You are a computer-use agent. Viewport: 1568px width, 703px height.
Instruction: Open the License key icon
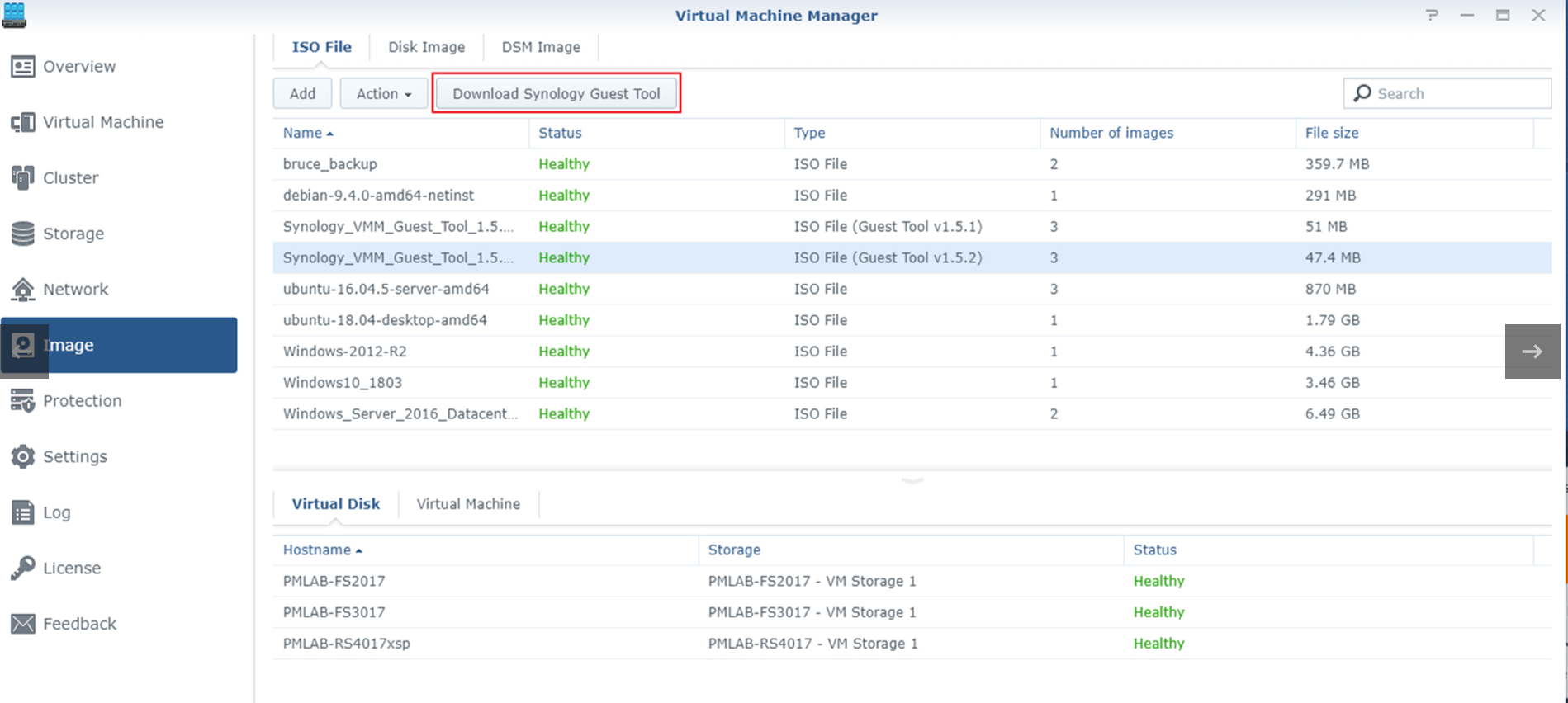[22, 568]
